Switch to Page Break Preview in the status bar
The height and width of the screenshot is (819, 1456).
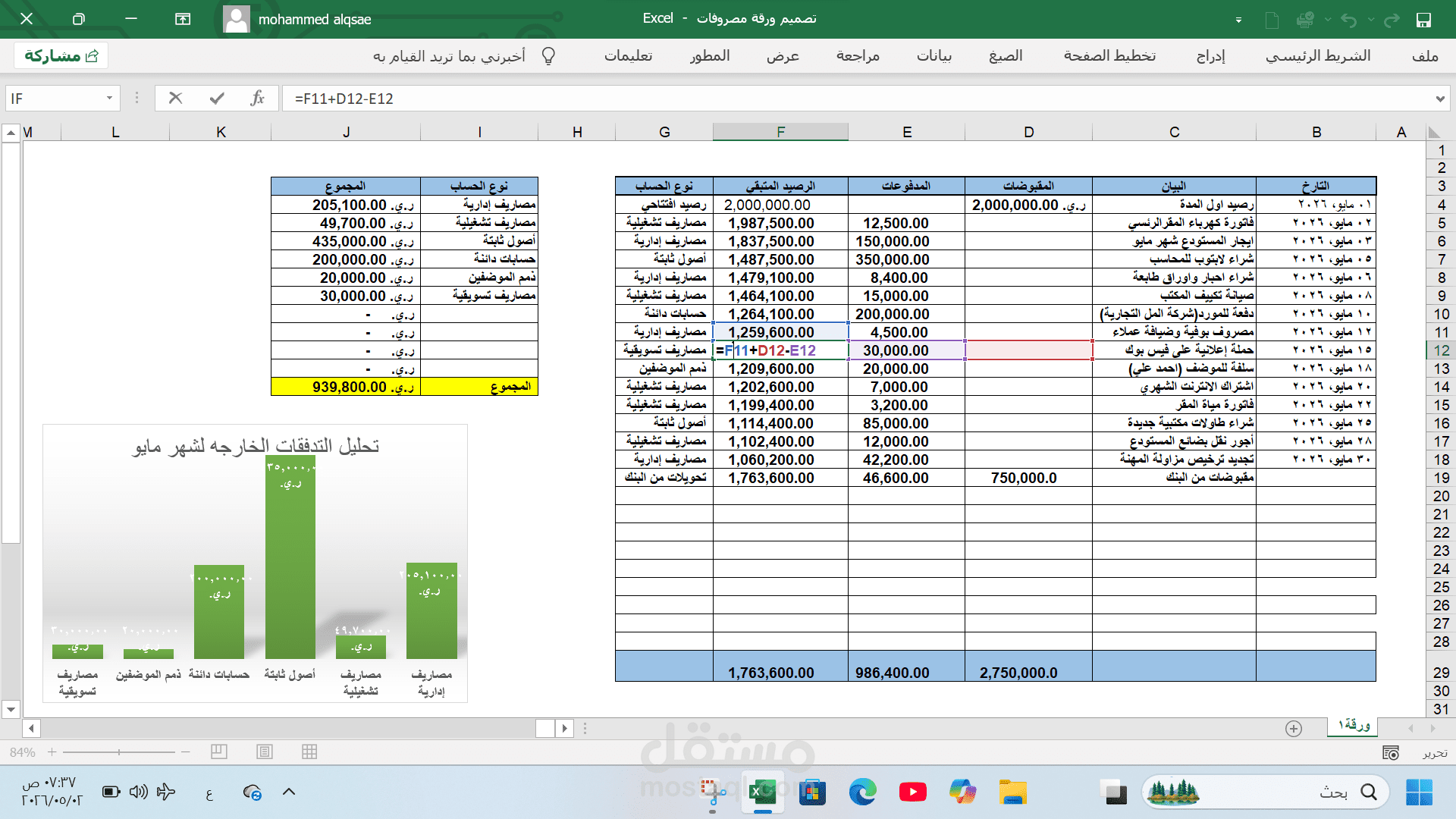click(x=219, y=752)
